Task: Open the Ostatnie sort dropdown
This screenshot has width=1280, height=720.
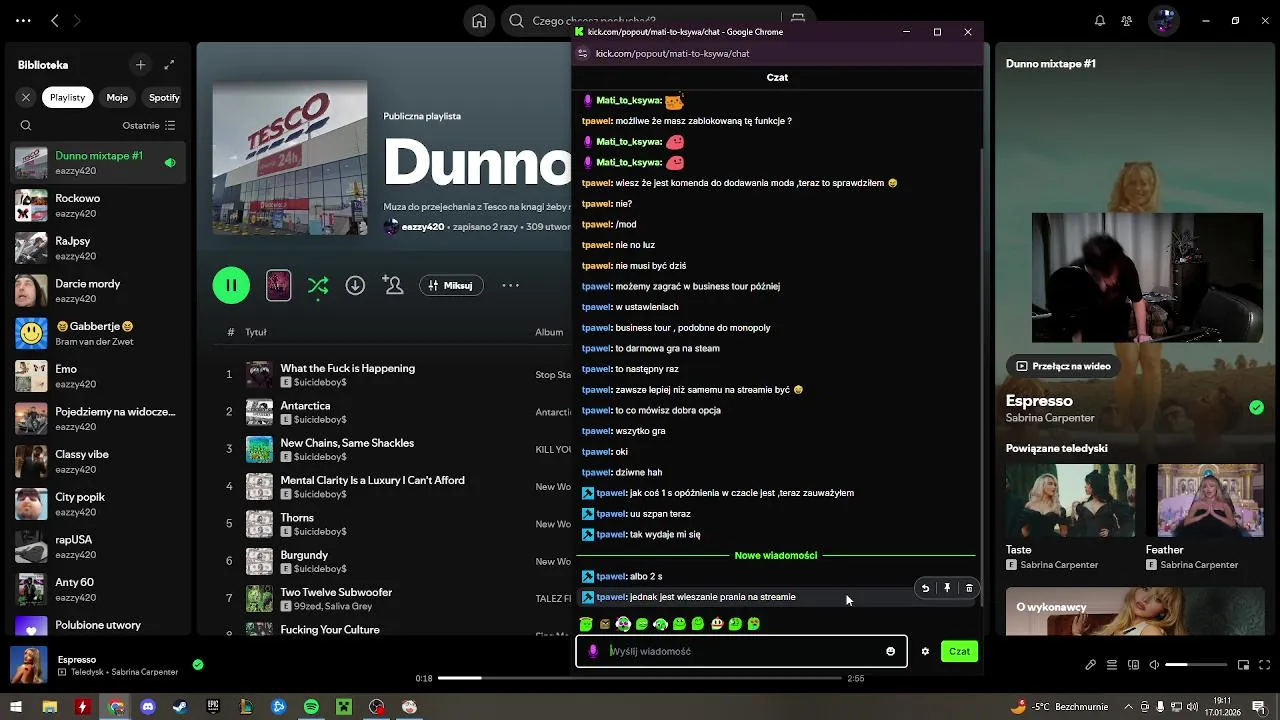Action: [149, 126]
